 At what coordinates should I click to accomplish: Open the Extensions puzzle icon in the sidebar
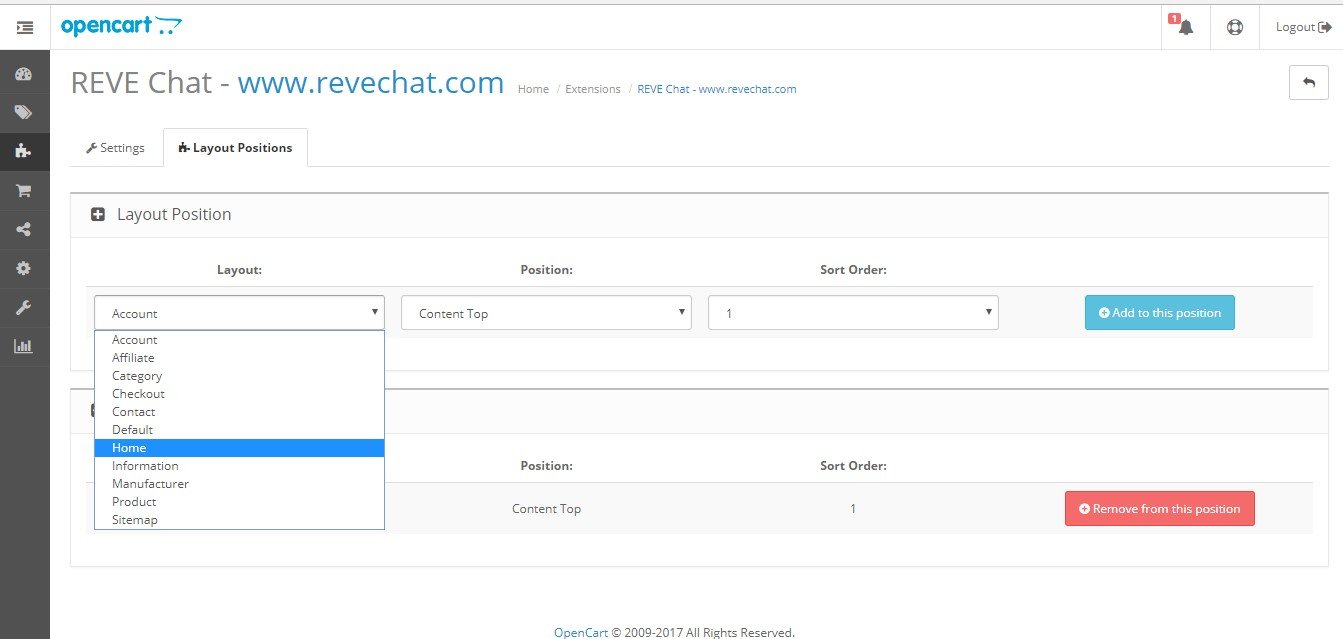(24, 152)
